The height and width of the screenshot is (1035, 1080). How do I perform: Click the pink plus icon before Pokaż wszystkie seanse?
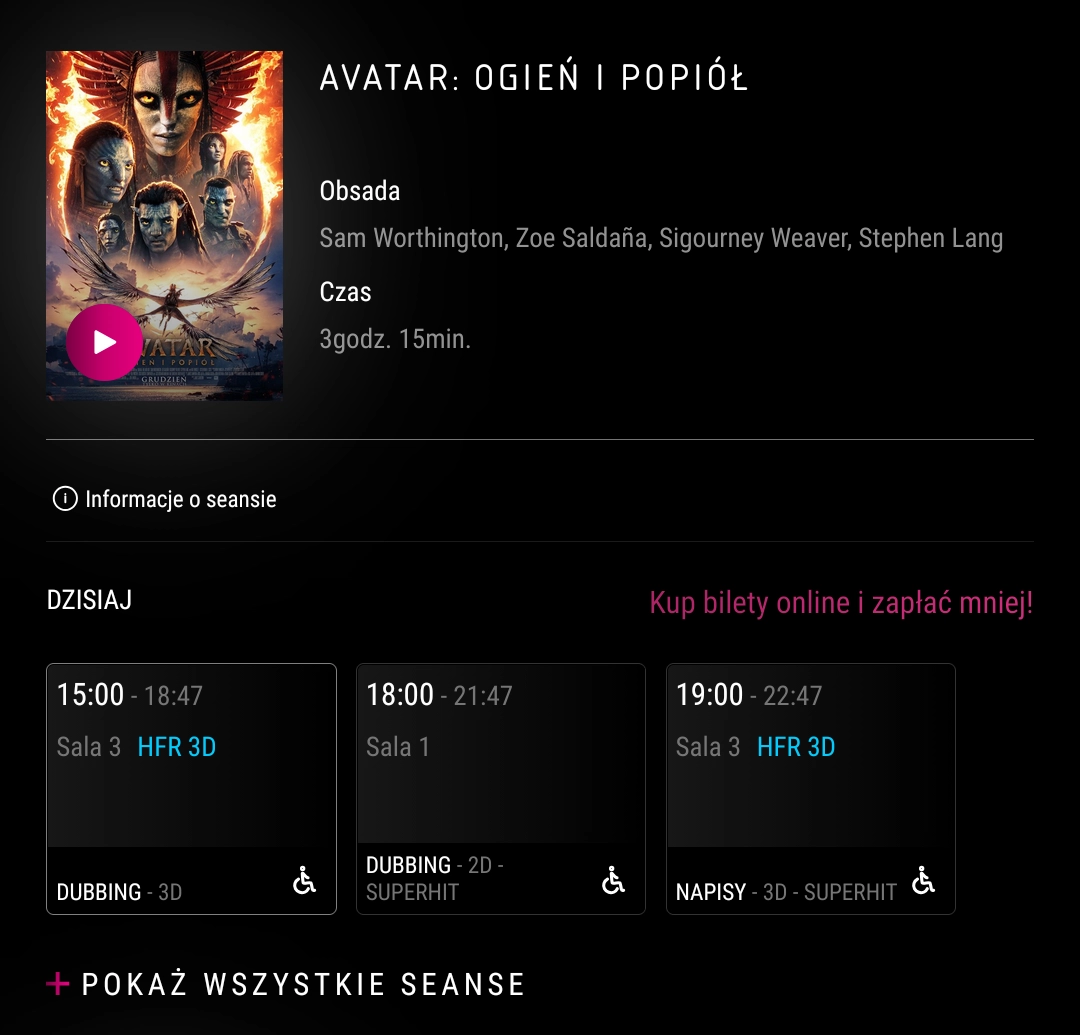(58, 984)
